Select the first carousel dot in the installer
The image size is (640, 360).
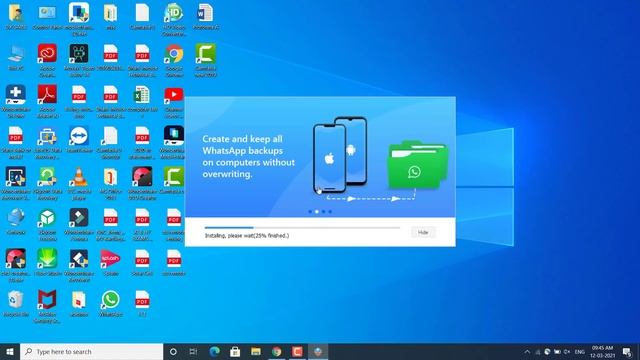(x=310, y=211)
